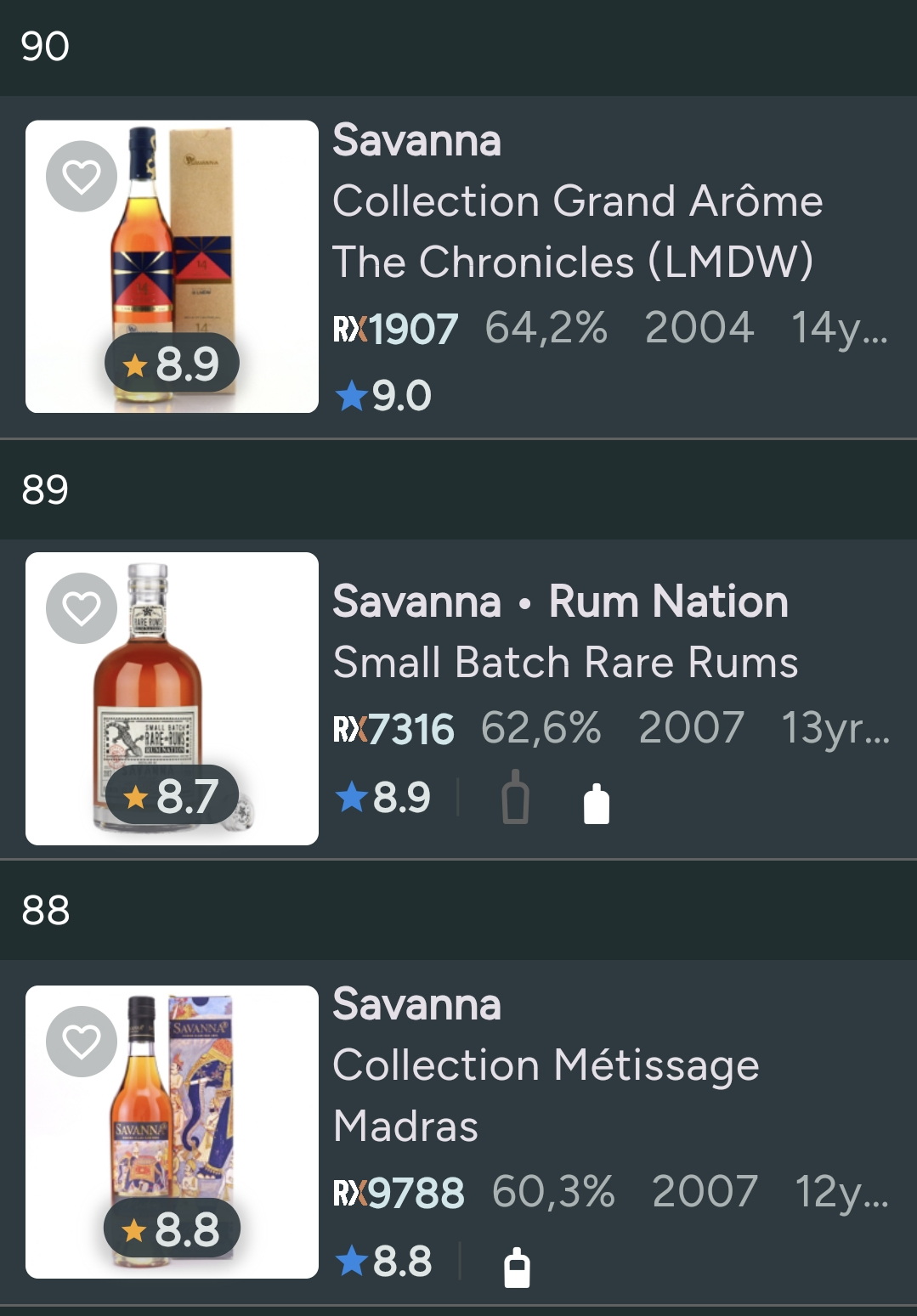Click the empty bottle icon on Rum Nation

point(515,798)
